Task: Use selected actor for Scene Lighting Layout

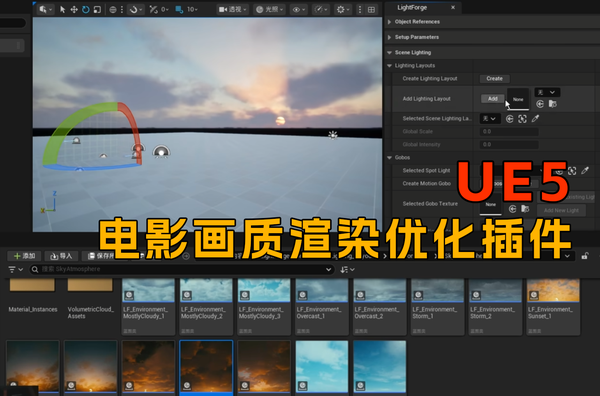Action: (509, 119)
